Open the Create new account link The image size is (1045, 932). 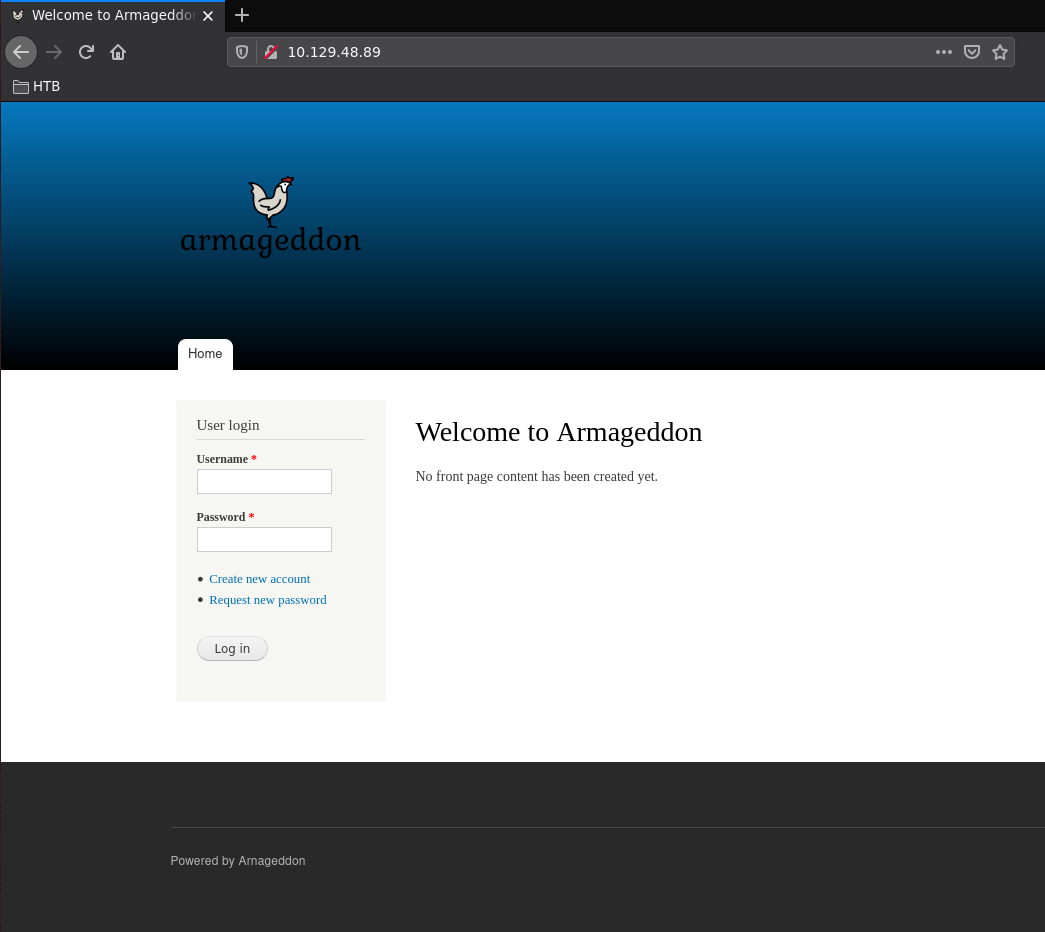[x=259, y=579]
